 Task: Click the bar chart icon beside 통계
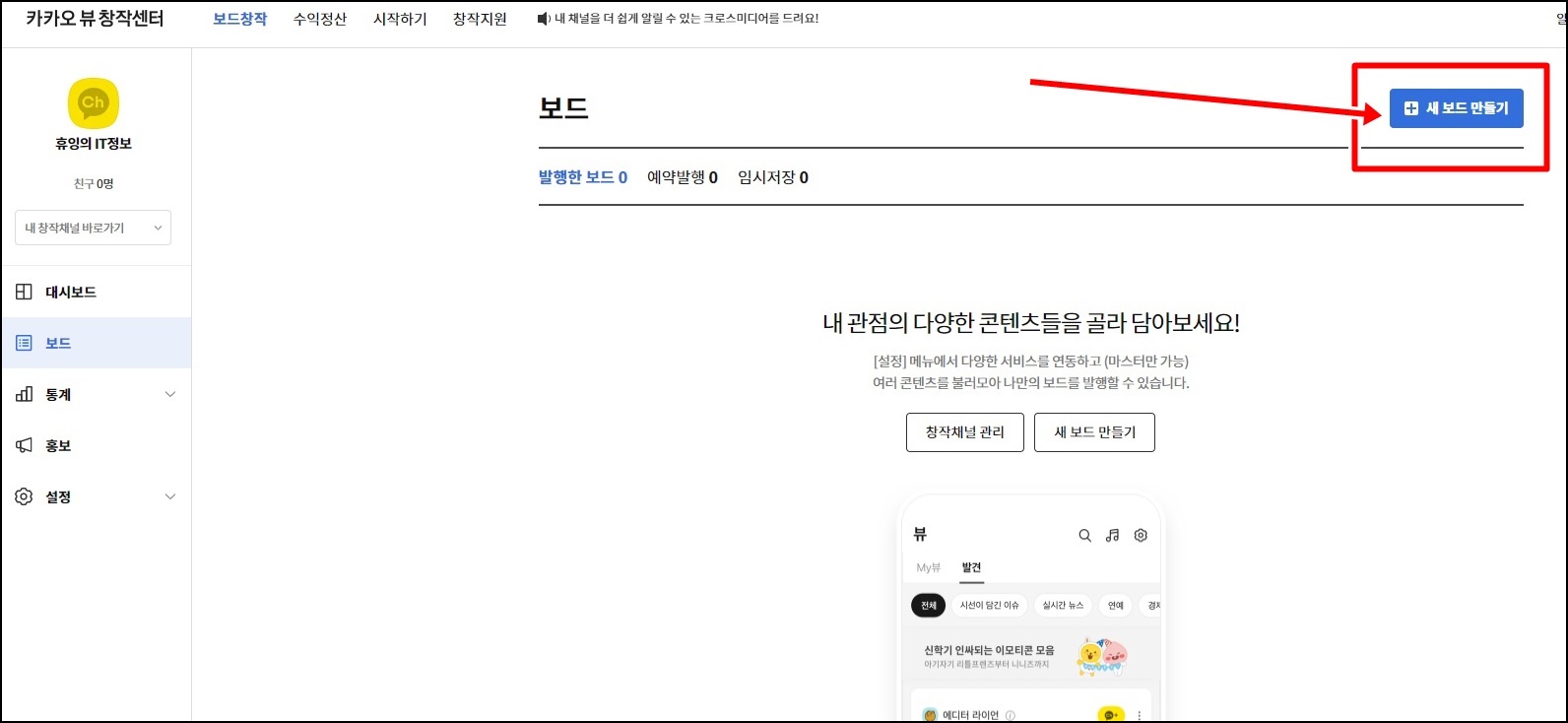point(24,394)
